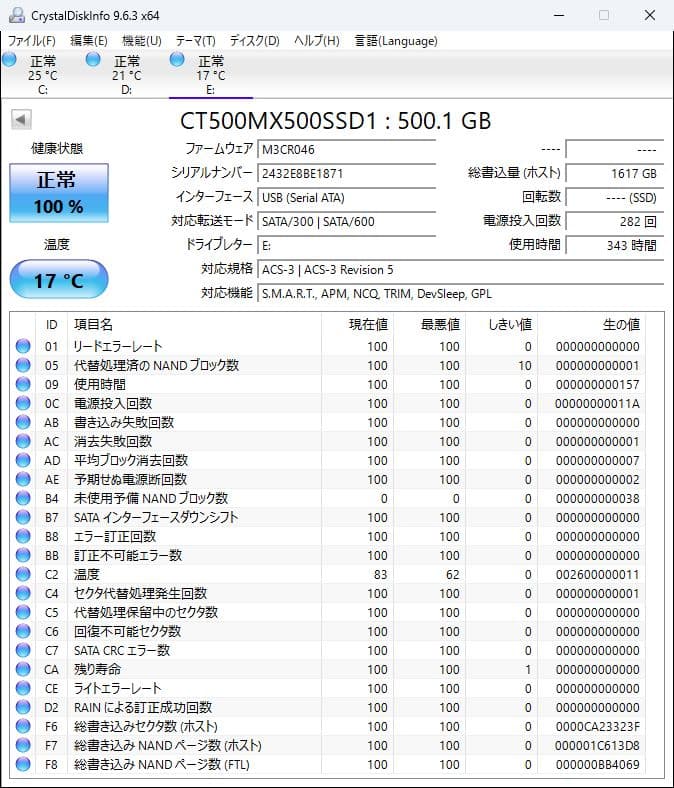The image size is (674, 788).
Task: Click the supported features field with S.M.A.R.T.
Action: (460, 293)
